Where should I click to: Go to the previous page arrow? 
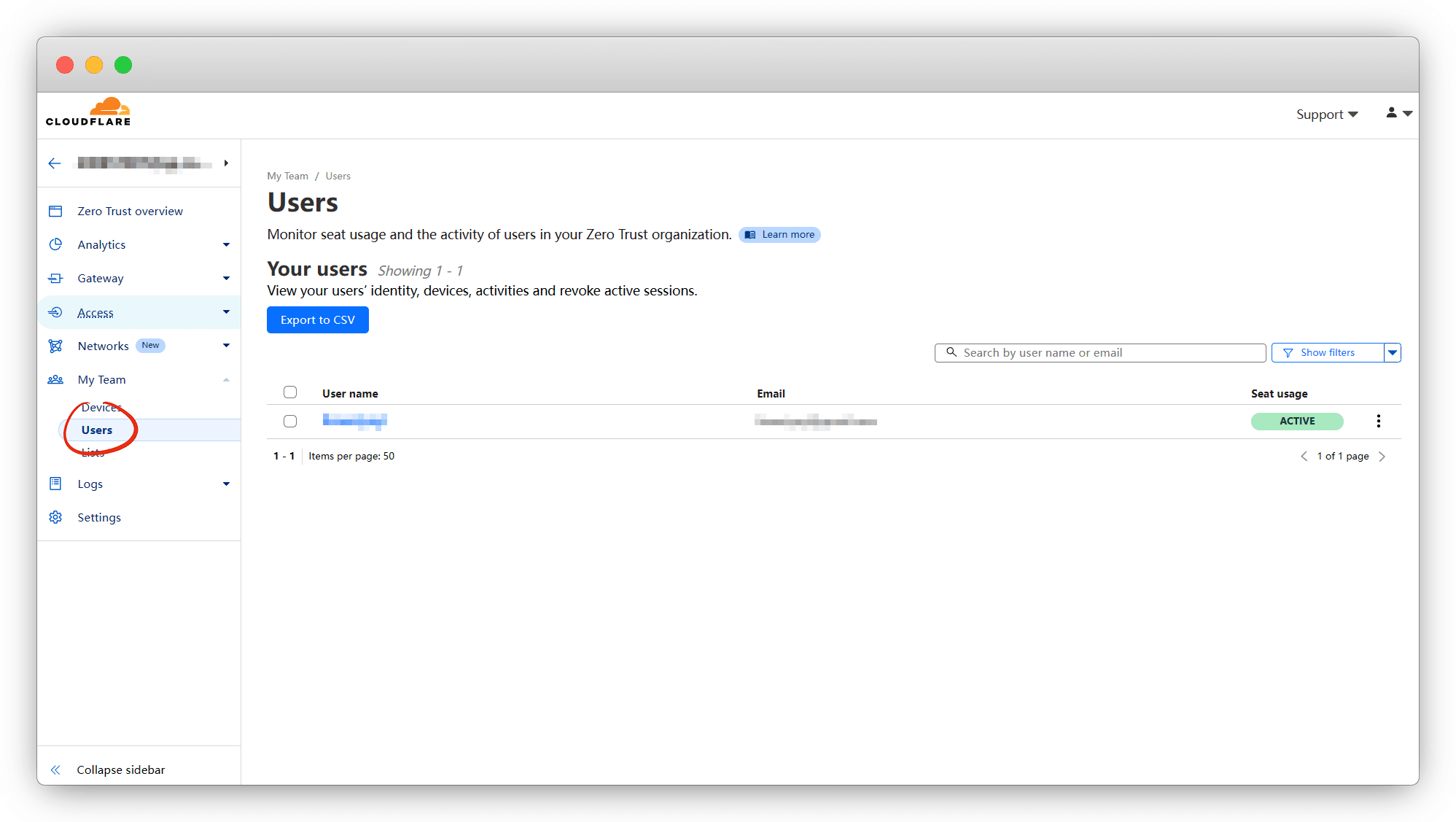point(1304,456)
